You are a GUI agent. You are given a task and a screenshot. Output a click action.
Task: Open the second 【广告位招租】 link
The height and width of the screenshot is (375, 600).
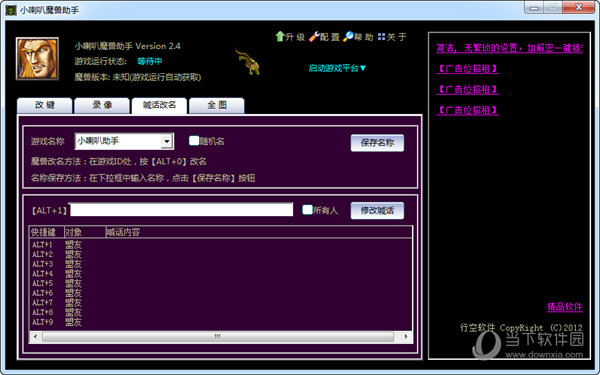click(467, 90)
